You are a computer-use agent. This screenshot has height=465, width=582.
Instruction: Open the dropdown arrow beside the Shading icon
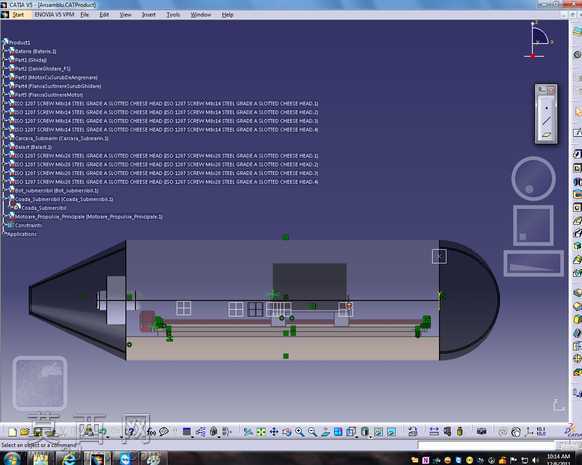pyautogui.click(x=370, y=436)
